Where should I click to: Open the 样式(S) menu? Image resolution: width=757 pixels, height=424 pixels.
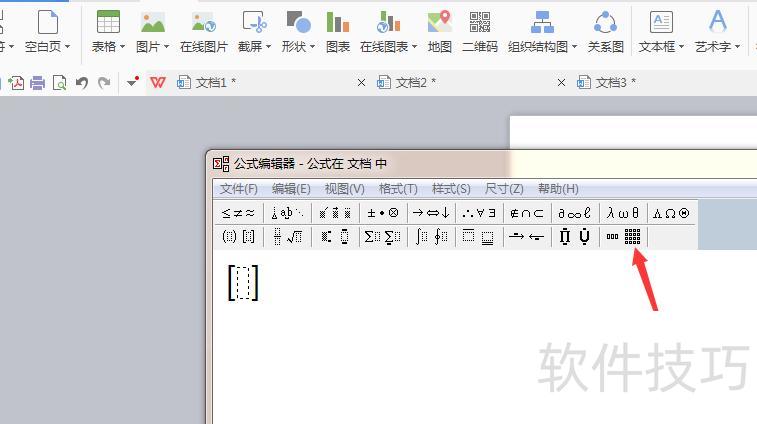coord(451,189)
